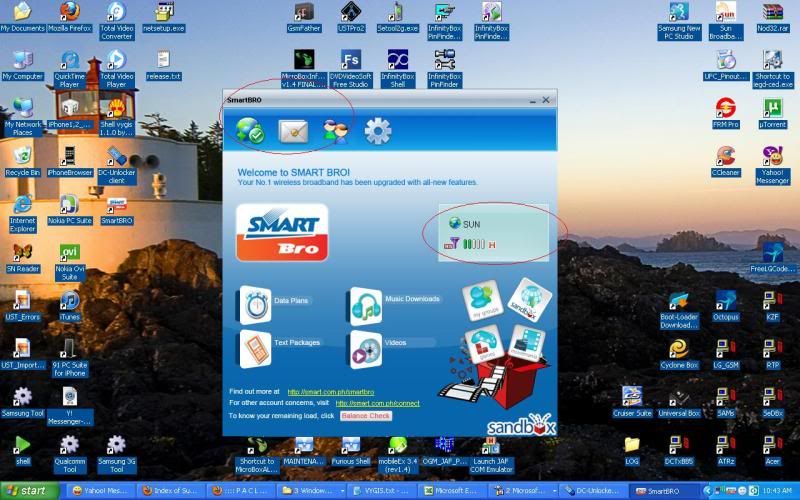Image resolution: width=800 pixels, height=500 pixels.
Task: Select the My Documents desktop icon
Action: pyautogui.click(x=23, y=18)
